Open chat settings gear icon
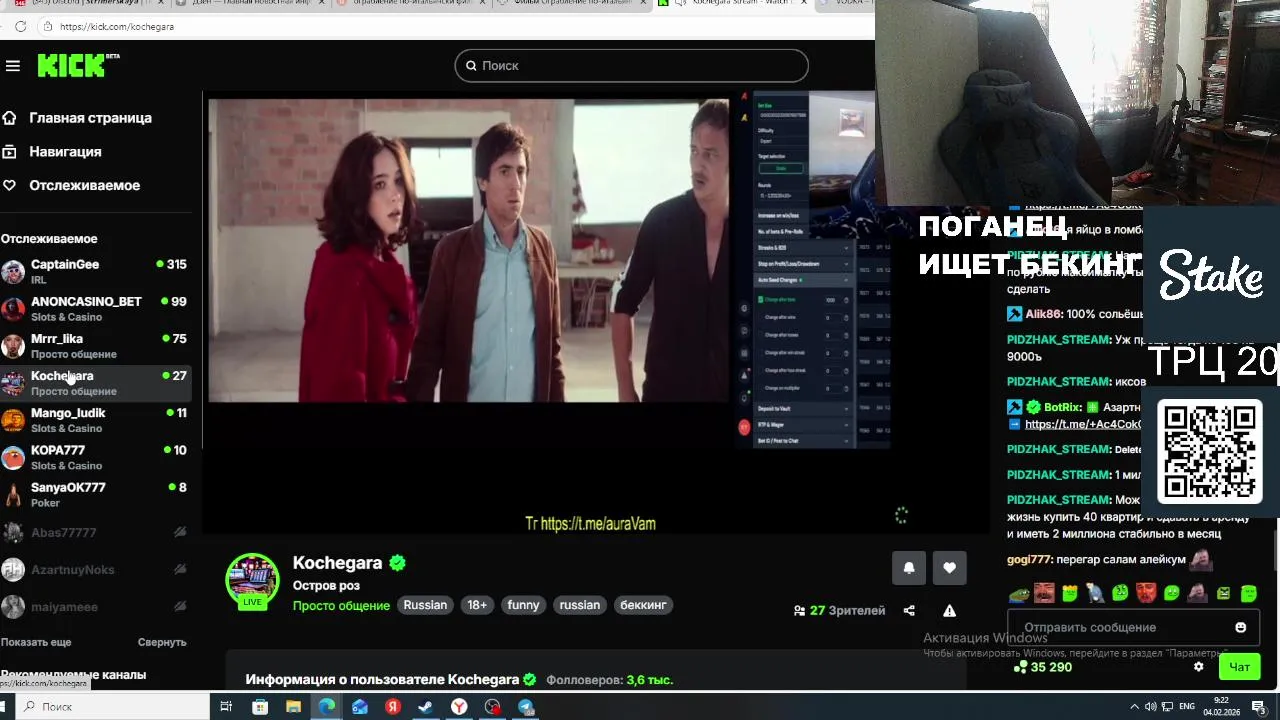1280x720 pixels. pos(1199,667)
